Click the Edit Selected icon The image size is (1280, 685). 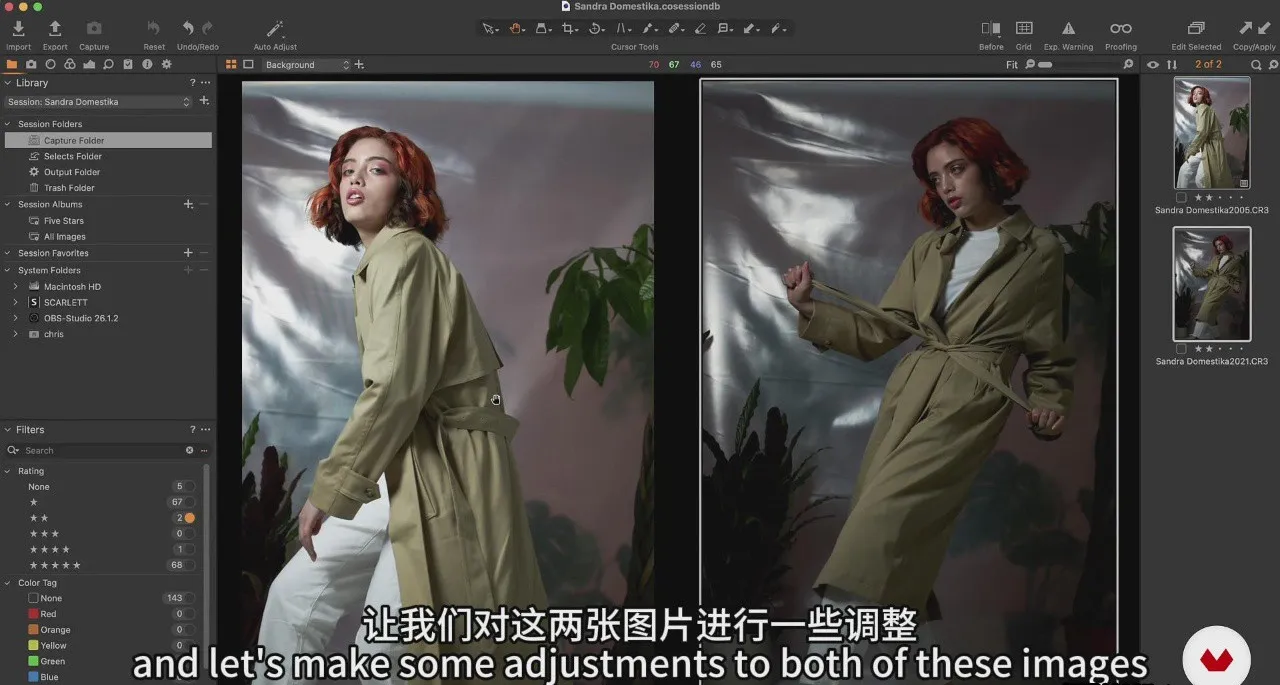[x=1195, y=29]
